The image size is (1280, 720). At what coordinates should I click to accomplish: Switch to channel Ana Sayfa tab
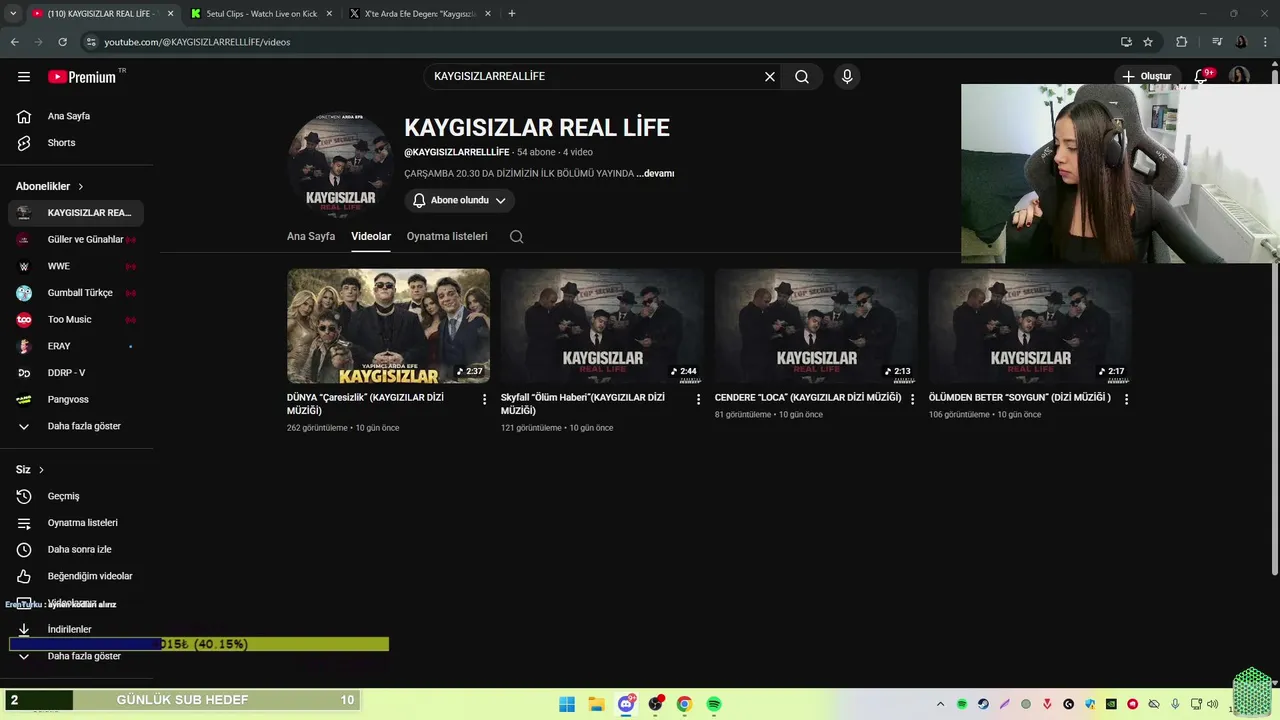[311, 237]
